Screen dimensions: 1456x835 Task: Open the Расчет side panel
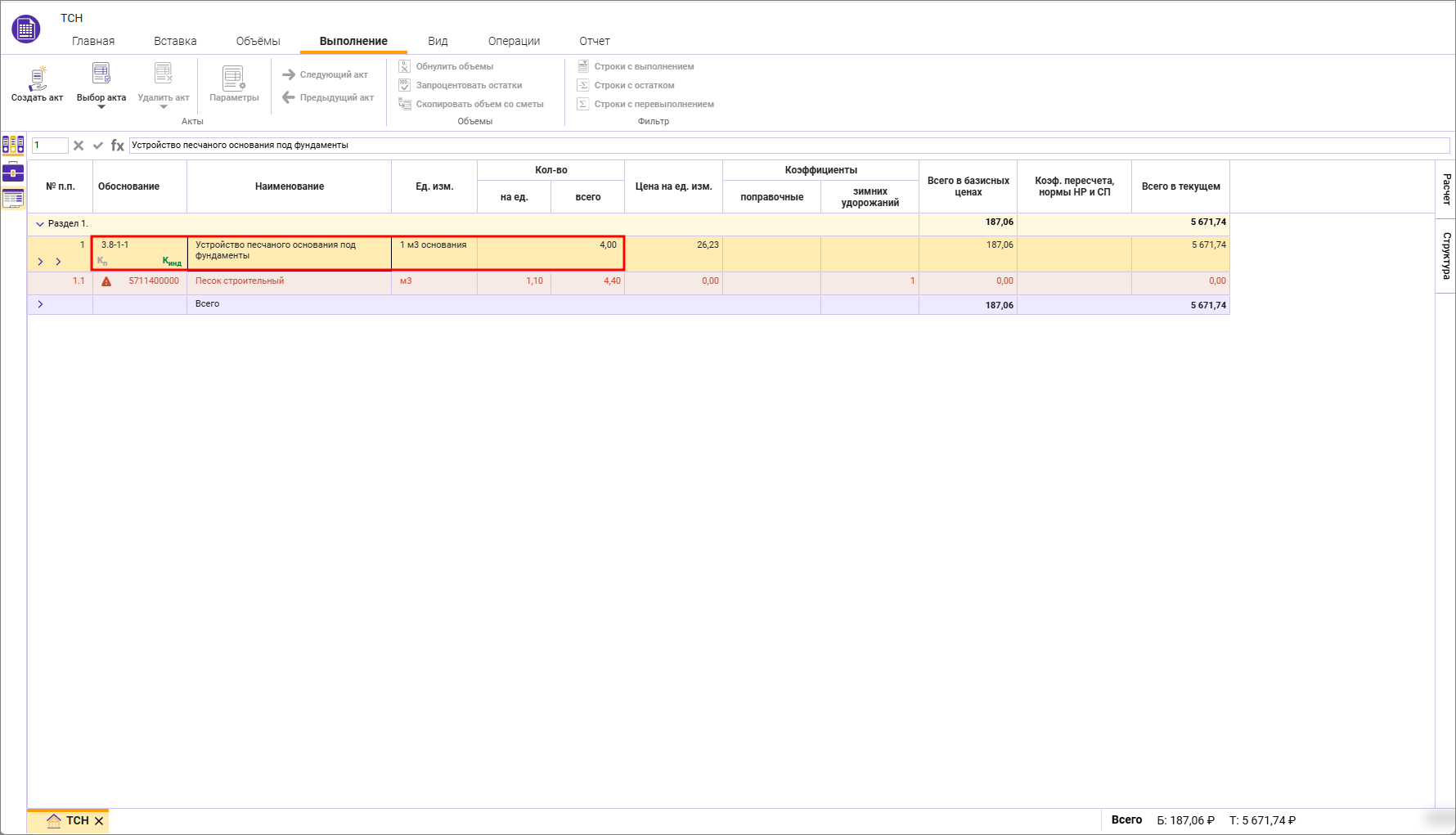pos(1446,189)
